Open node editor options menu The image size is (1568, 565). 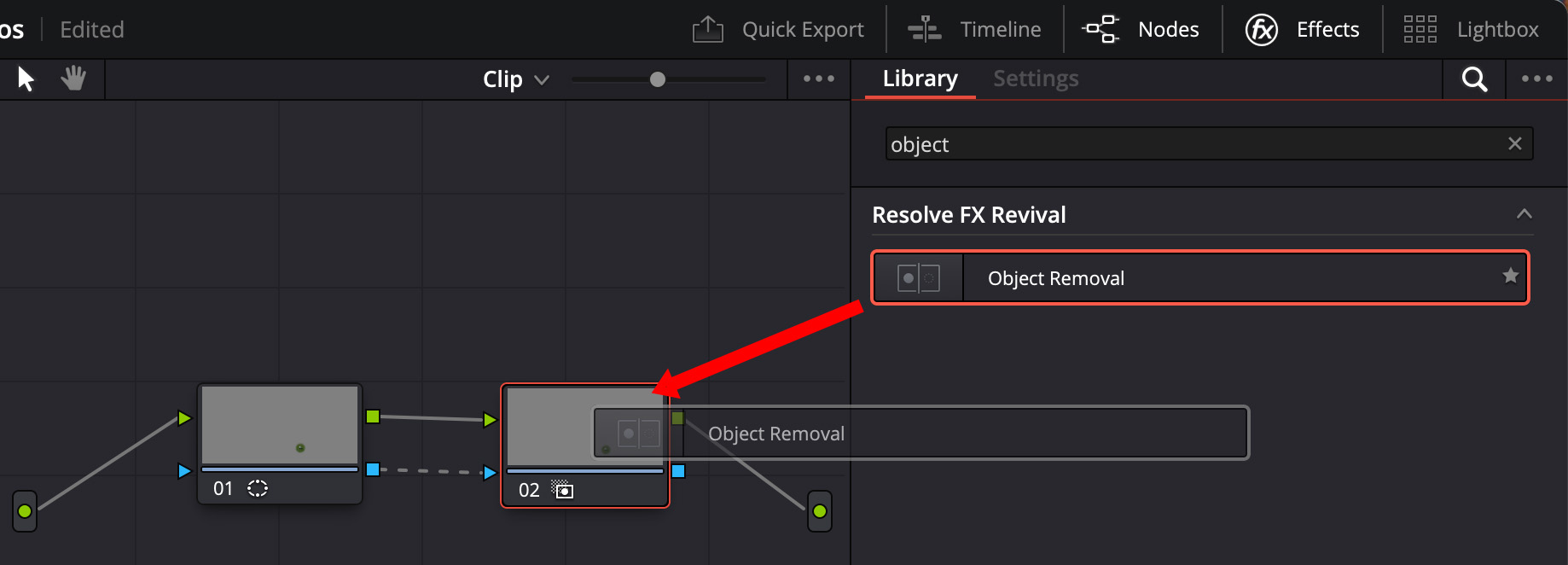pos(818,79)
